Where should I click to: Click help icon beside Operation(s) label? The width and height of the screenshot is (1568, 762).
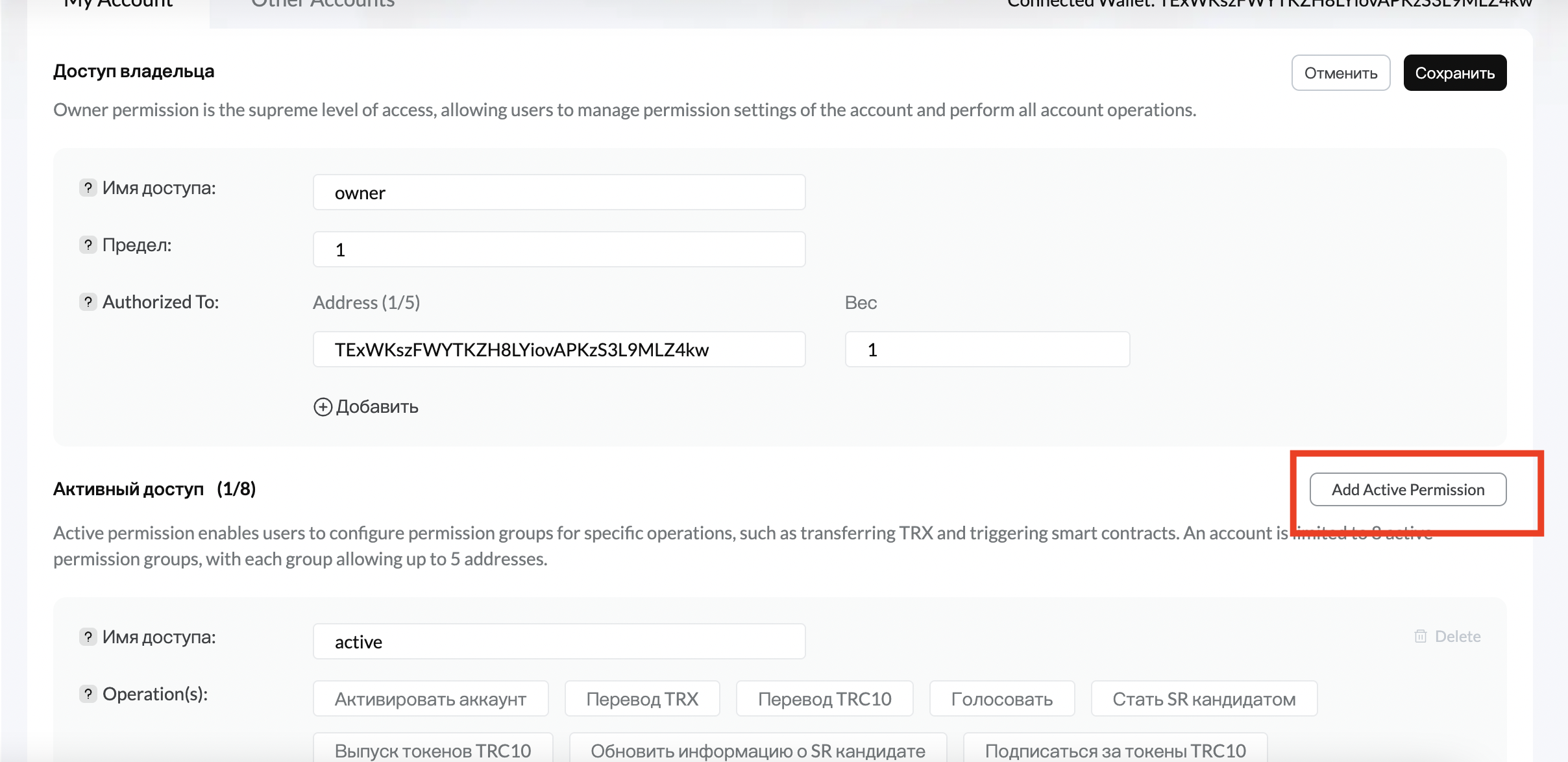point(88,694)
